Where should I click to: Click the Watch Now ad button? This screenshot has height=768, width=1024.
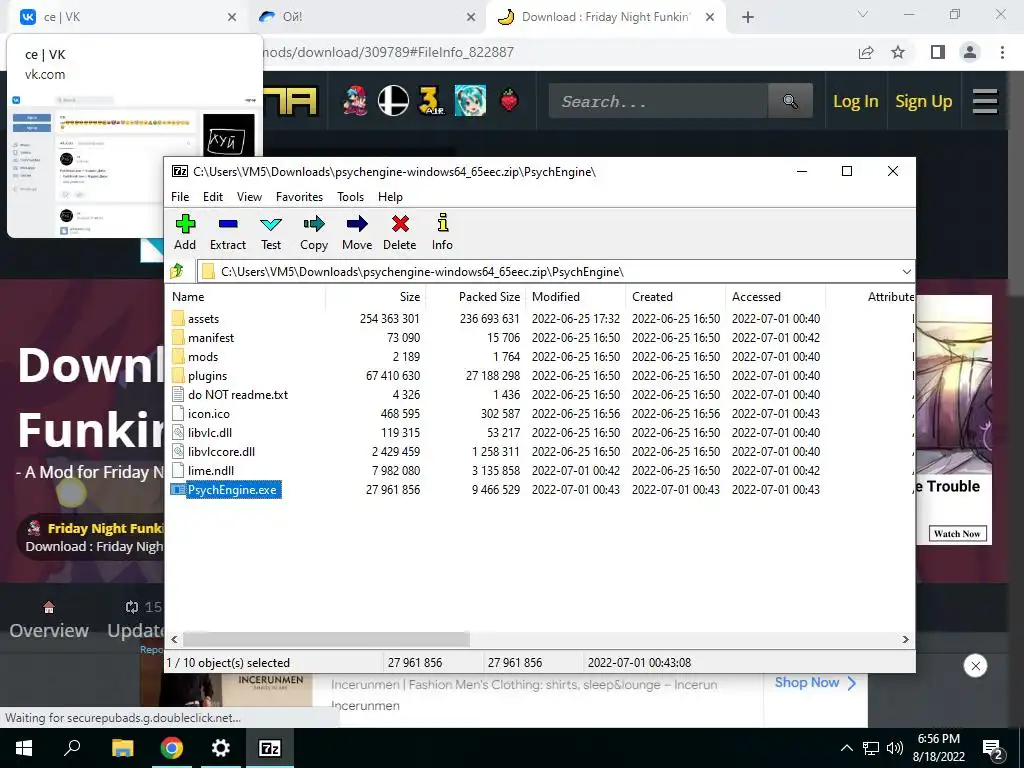coord(957,534)
